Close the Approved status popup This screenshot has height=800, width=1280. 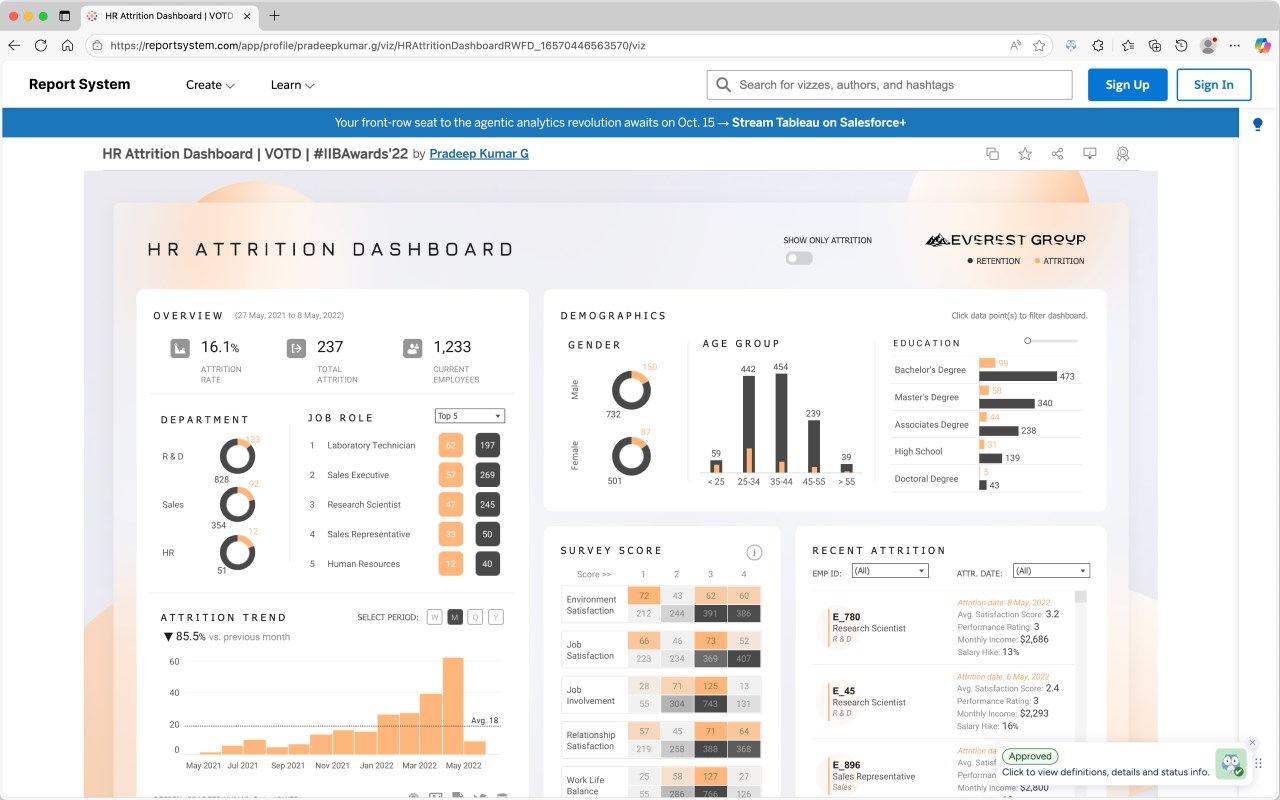point(1252,743)
